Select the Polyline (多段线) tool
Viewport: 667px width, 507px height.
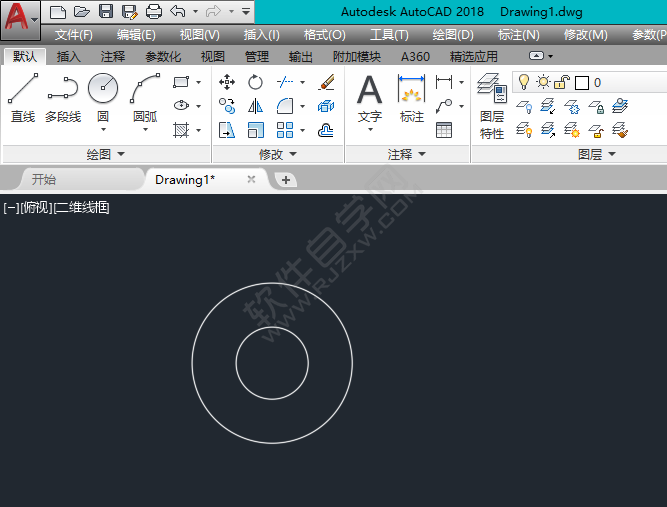click(x=62, y=97)
